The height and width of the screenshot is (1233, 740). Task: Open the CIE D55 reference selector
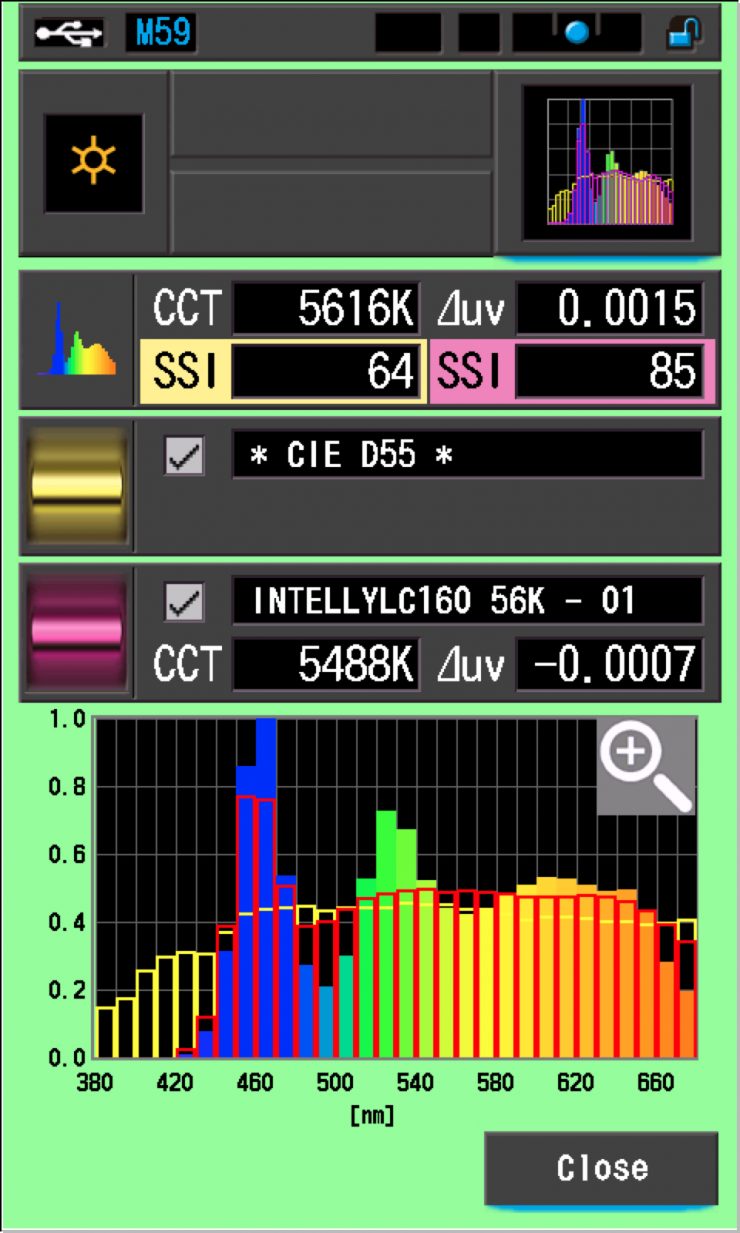467,456
